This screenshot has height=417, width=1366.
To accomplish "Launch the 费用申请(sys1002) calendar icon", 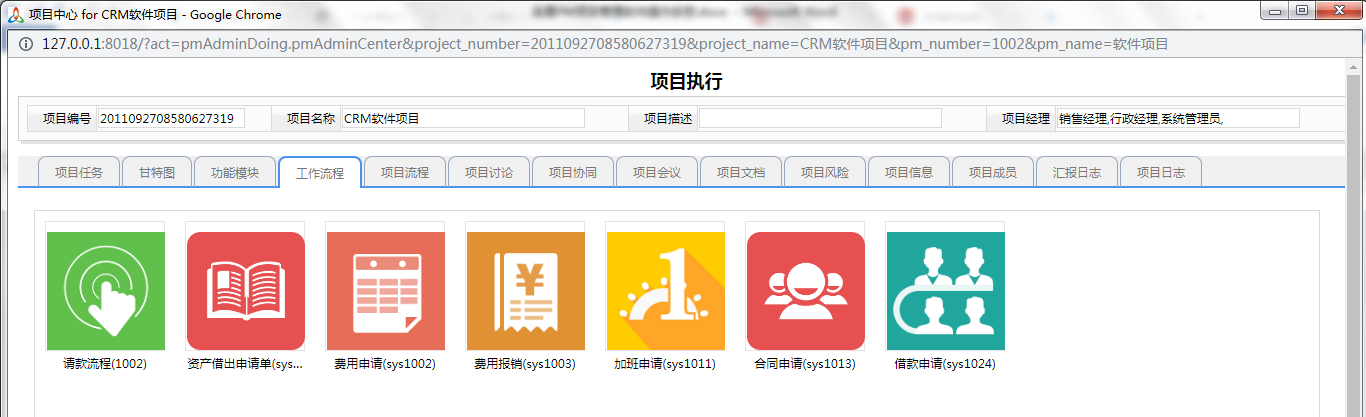I will pos(385,291).
